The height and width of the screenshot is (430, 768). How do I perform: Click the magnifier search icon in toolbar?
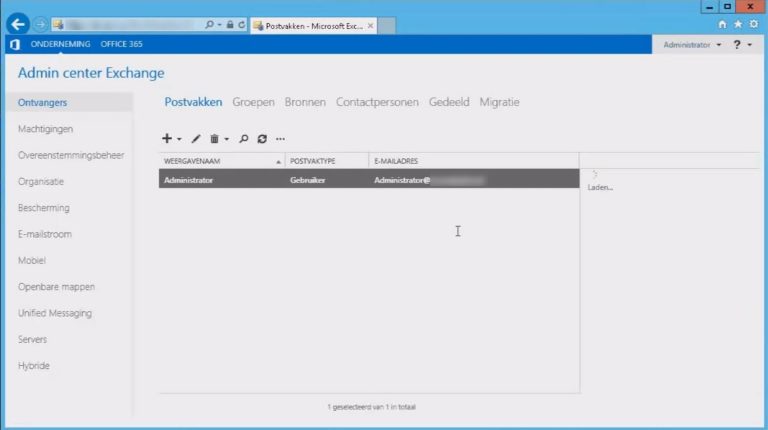243,139
